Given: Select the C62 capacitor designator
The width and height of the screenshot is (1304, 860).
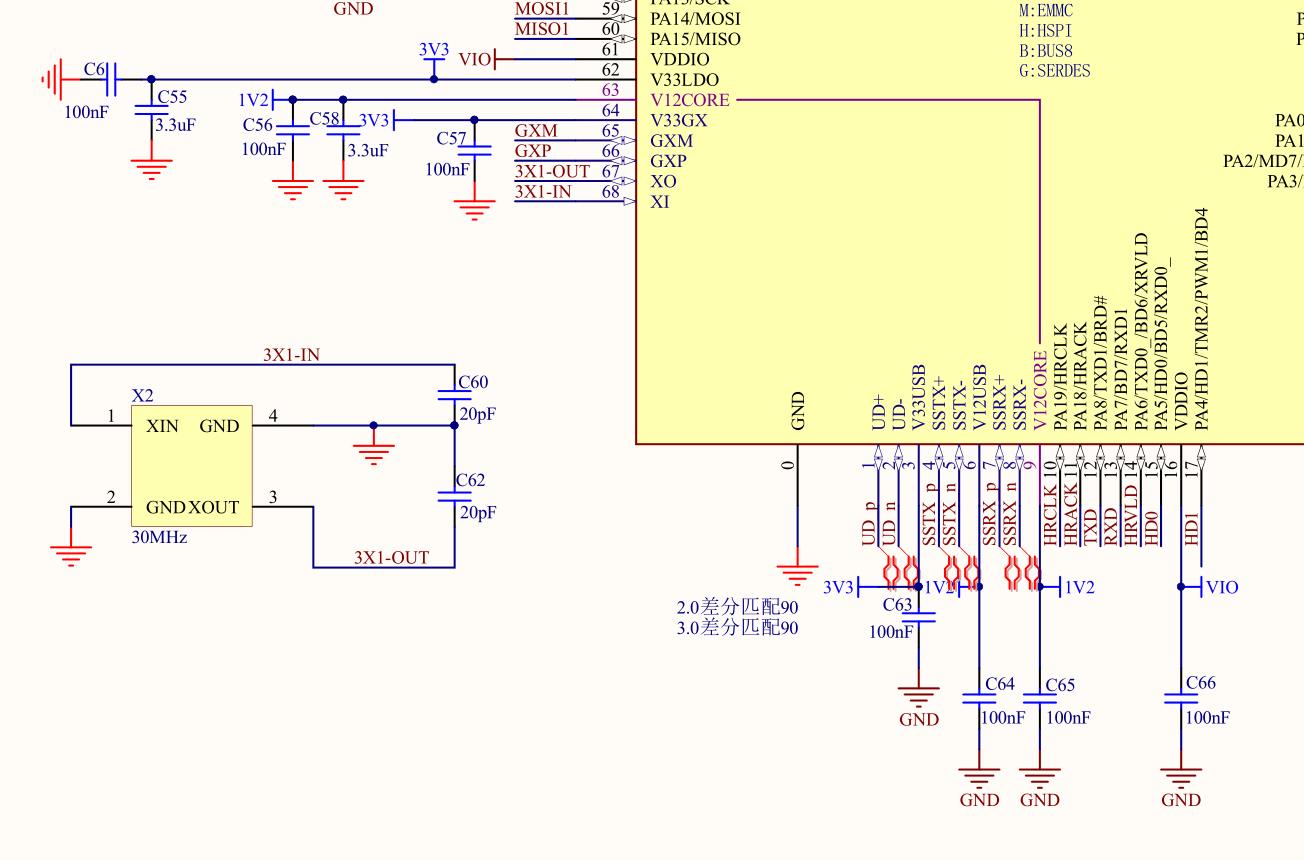Looking at the screenshot, I should (470, 480).
